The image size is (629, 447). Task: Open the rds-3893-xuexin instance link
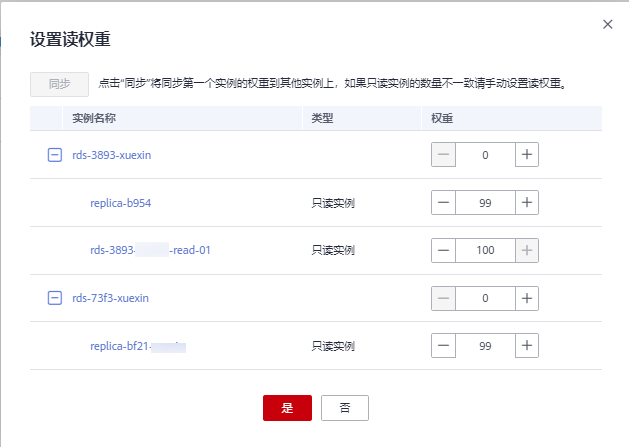coord(112,155)
